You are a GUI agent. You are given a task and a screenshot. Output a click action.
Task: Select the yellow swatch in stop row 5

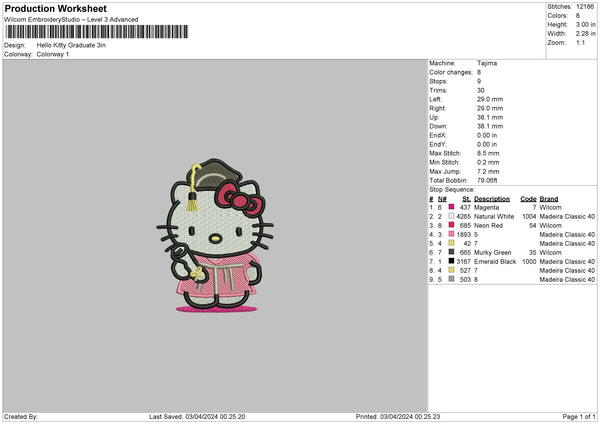(451, 243)
